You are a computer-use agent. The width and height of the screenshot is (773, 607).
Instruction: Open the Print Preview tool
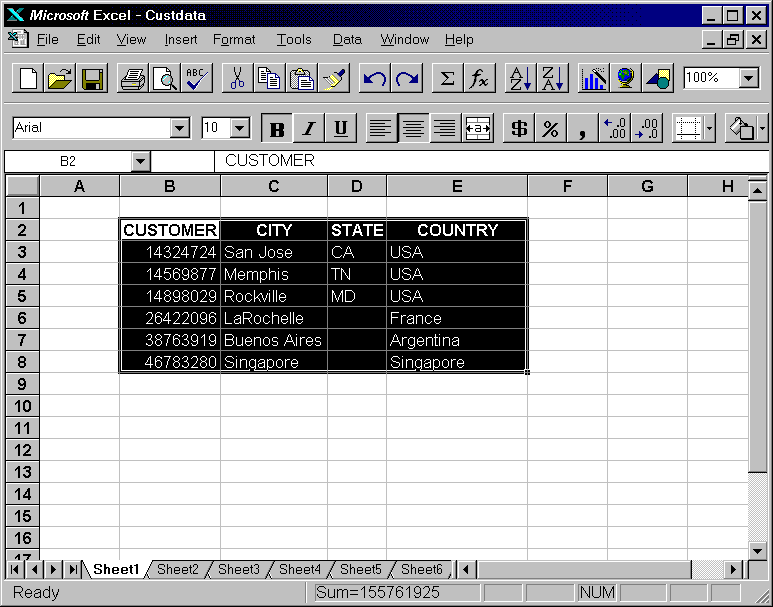(x=165, y=79)
